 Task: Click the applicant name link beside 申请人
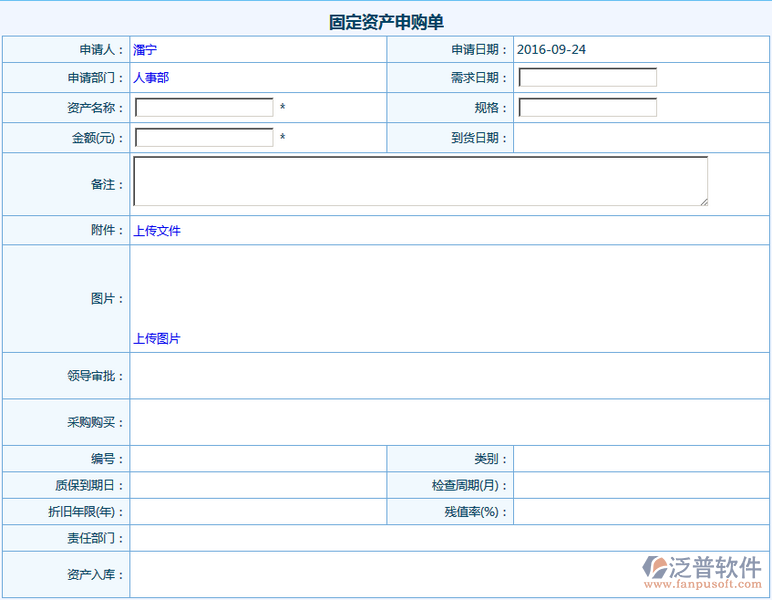coord(145,49)
